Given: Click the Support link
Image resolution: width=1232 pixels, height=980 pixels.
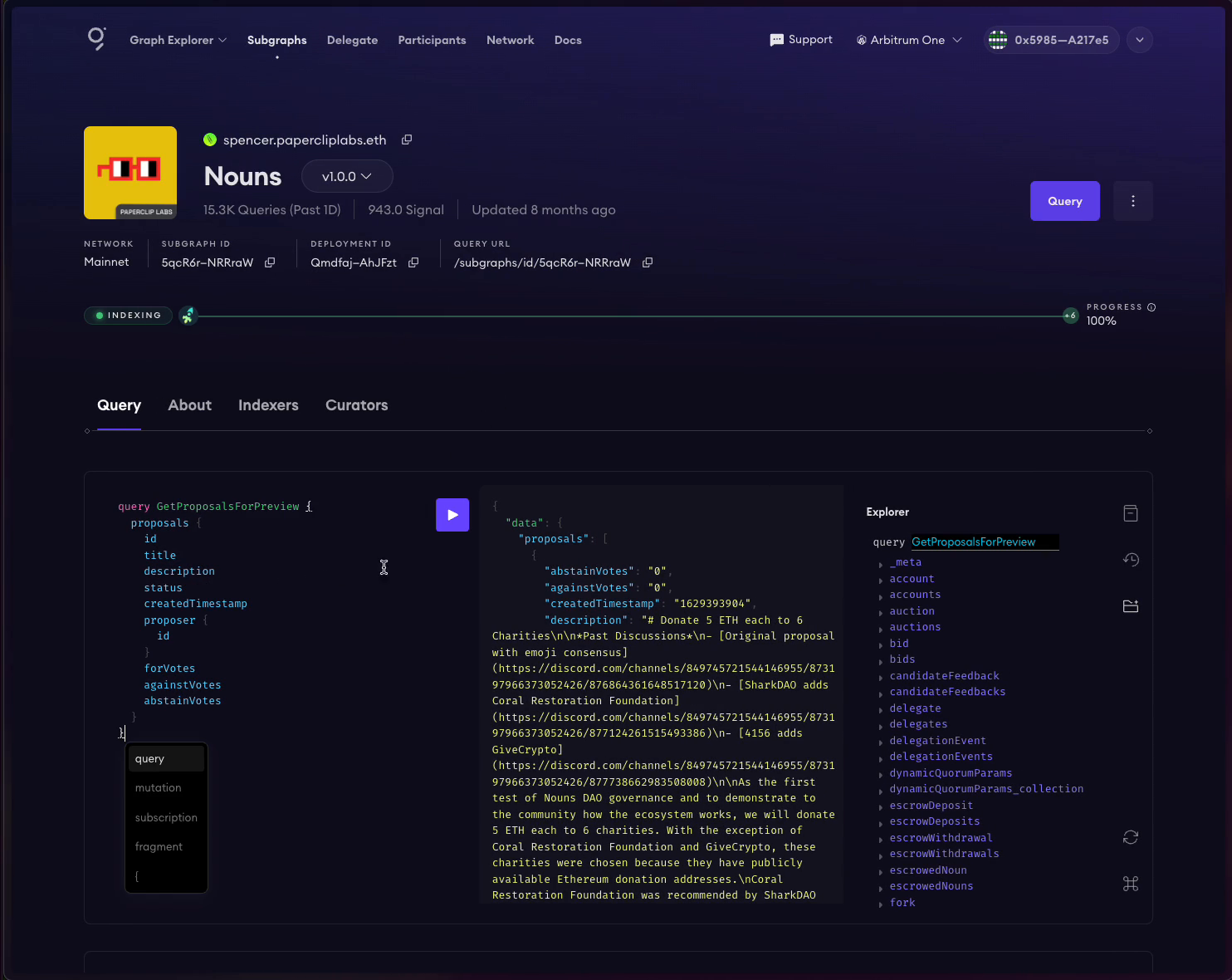Looking at the screenshot, I should point(801,40).
